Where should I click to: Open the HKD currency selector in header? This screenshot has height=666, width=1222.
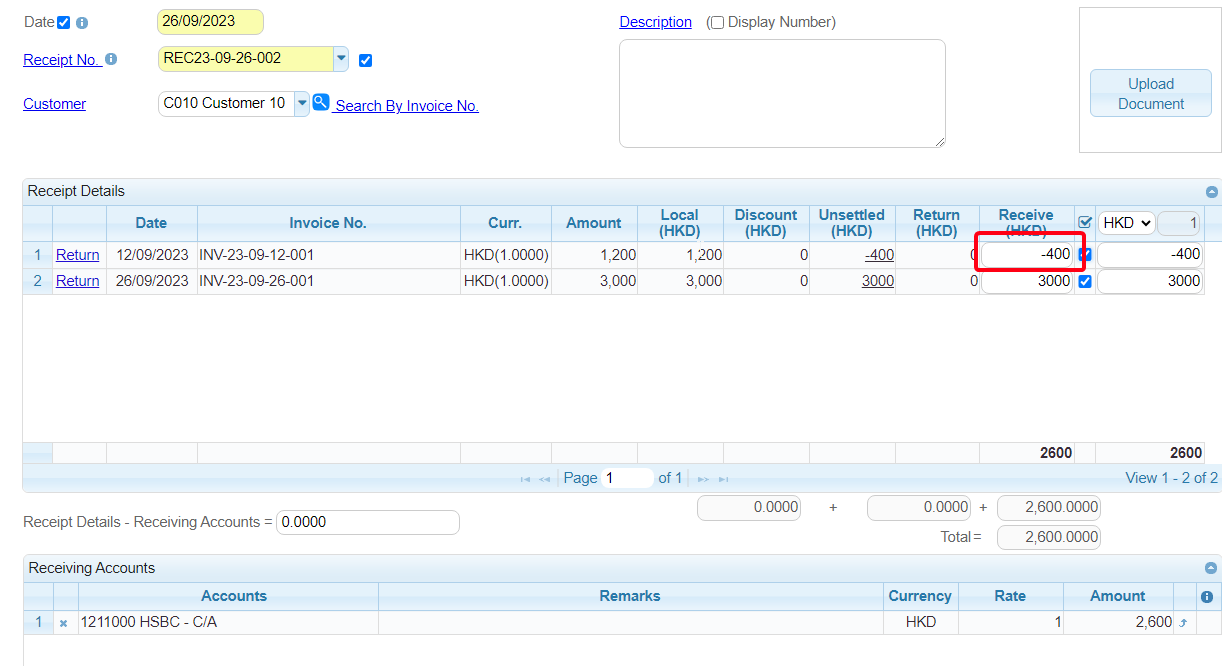pos(1126,223)
